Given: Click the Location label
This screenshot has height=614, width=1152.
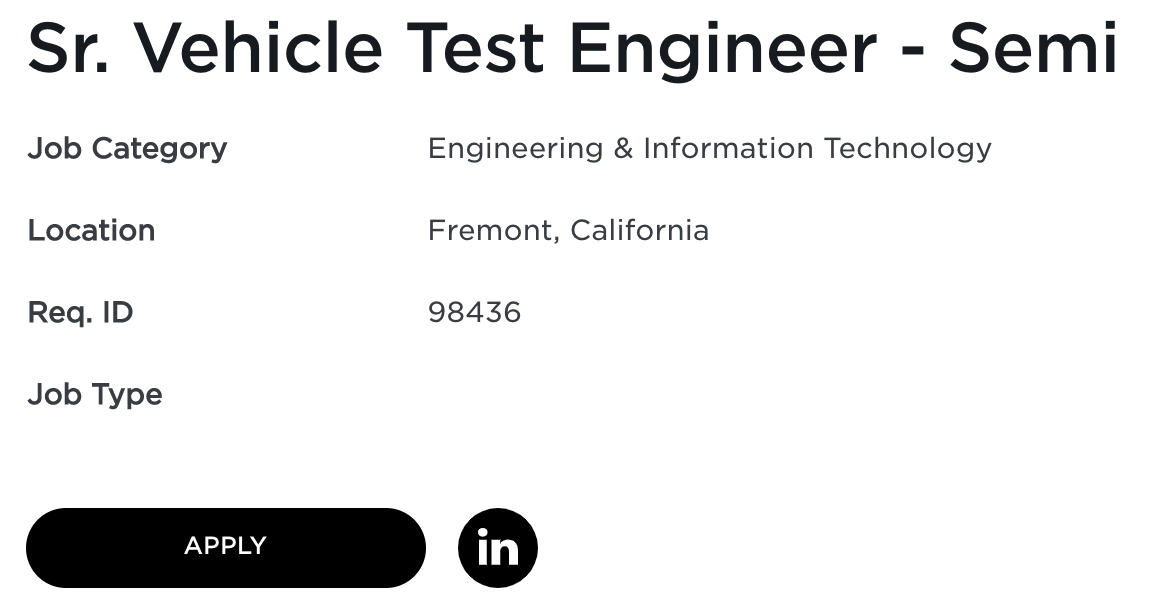Looking at the screenshot, I should pyautogui.click(x=91, y=231).
